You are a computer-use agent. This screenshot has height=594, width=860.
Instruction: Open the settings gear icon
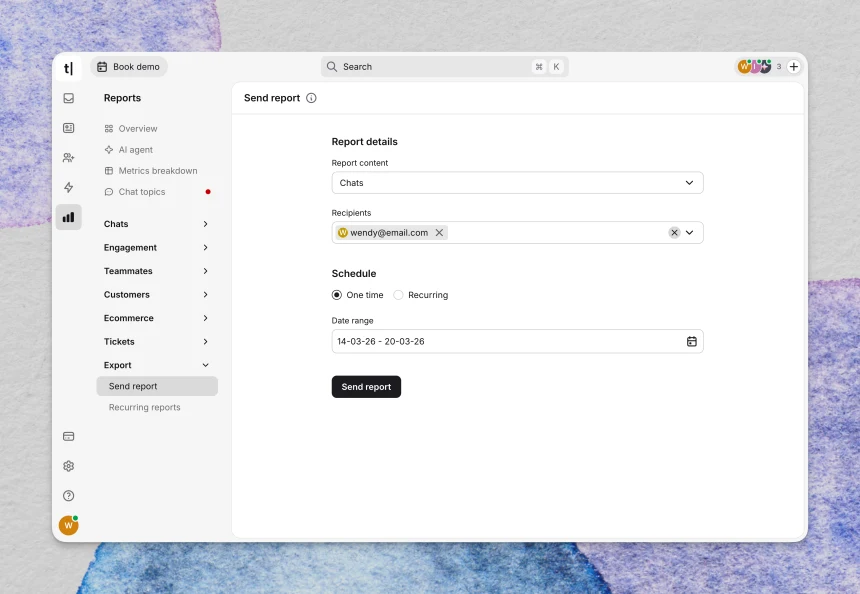coord(69,466)
